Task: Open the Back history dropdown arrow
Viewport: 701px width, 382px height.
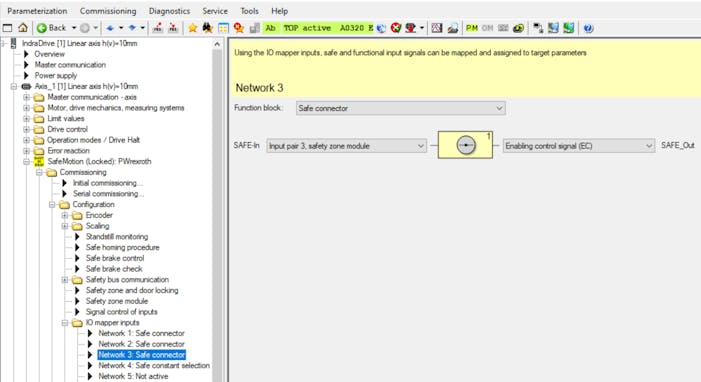Action: pyautogui.click(x=74, y=28)
